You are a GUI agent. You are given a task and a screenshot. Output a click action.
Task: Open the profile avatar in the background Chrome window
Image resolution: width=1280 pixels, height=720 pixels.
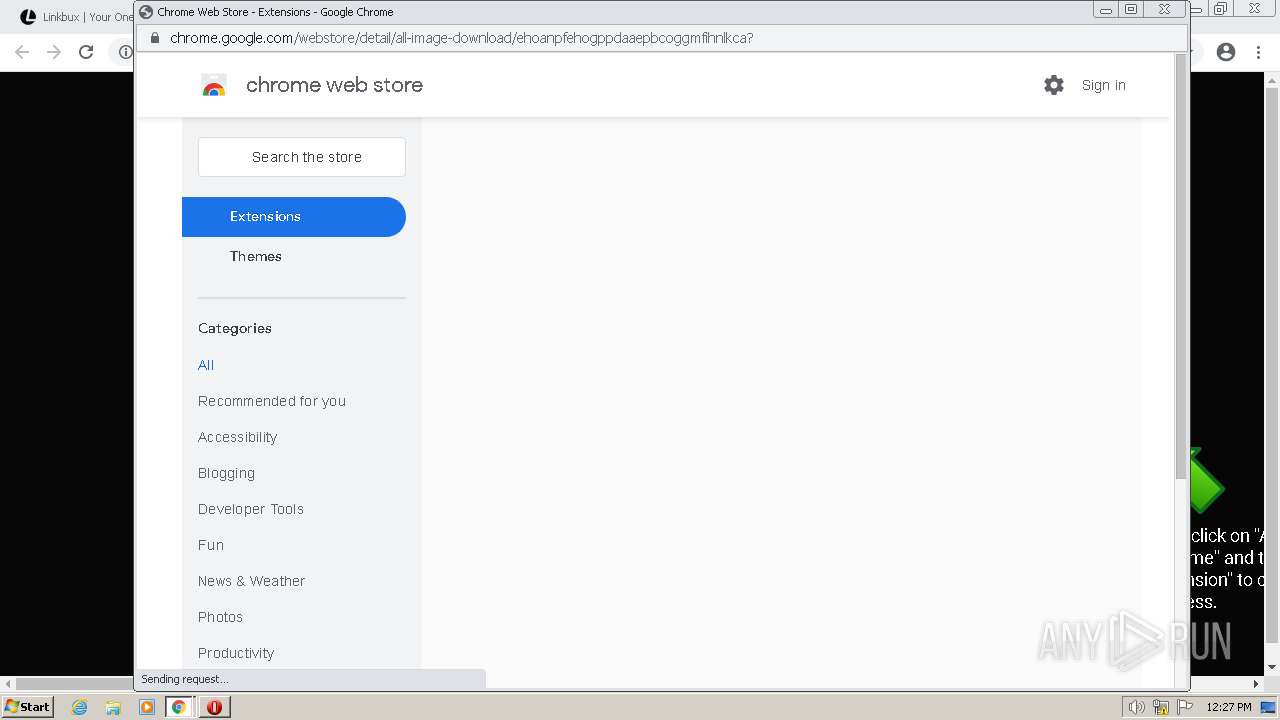(1226, 52)
